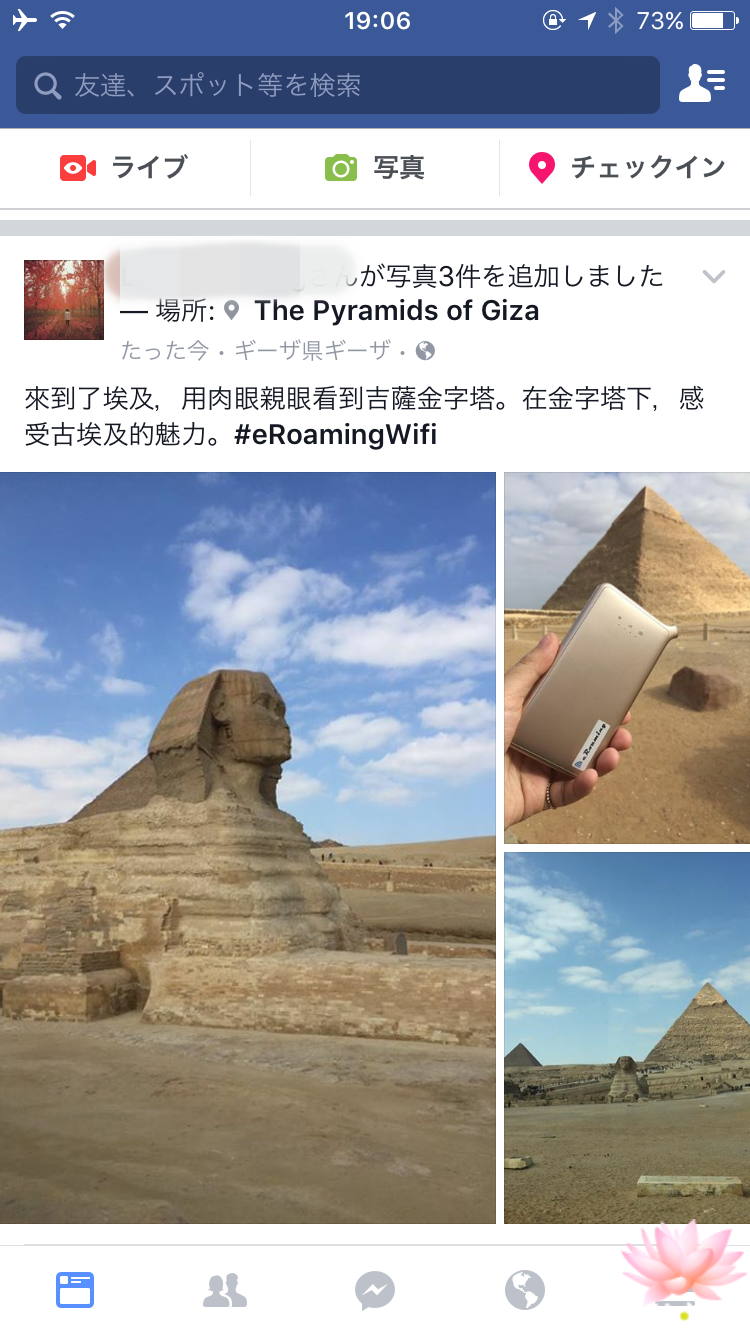The image size is (750, 1334).
Task: Focus the search field for friends and spots
Action: point(338,85)
